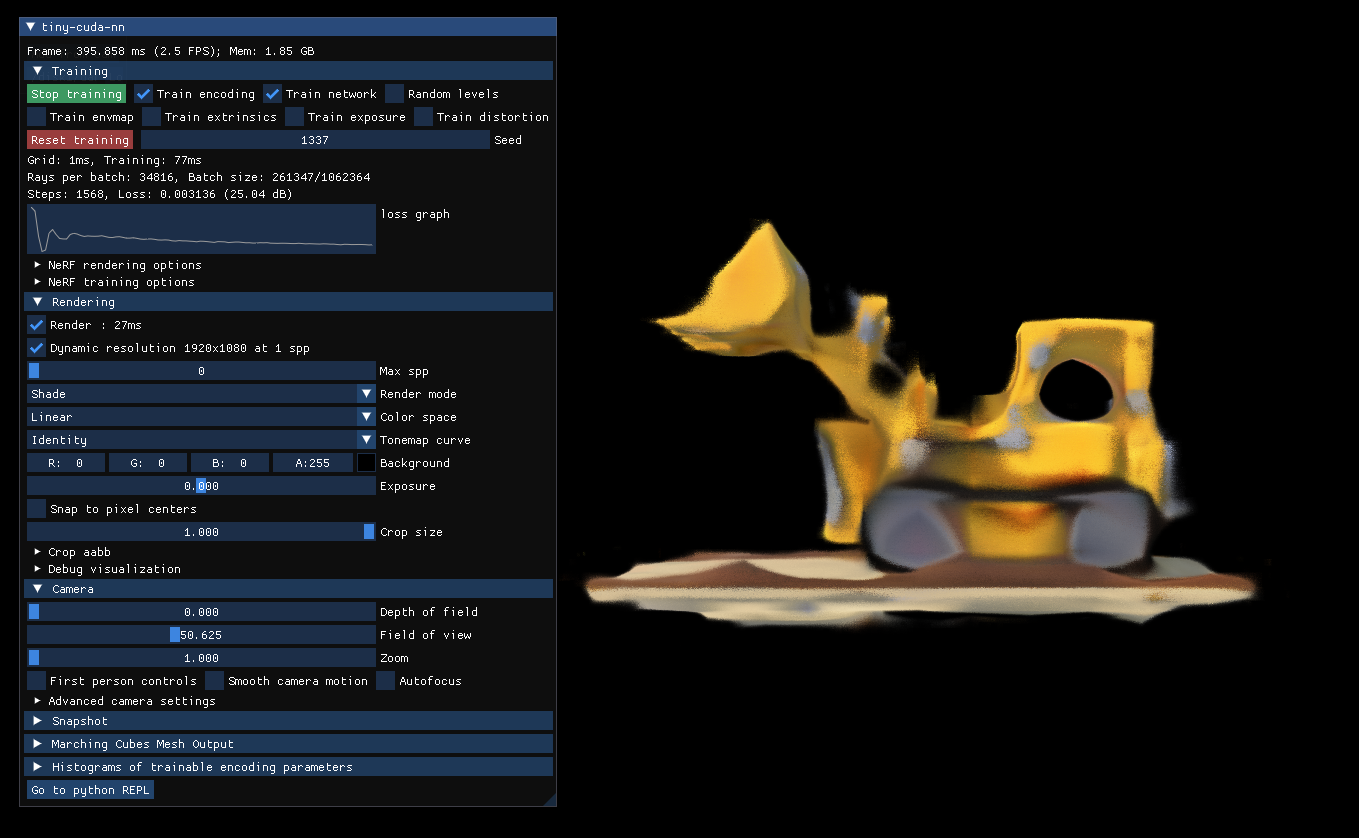Click the Field of view slider

point(201,635)
